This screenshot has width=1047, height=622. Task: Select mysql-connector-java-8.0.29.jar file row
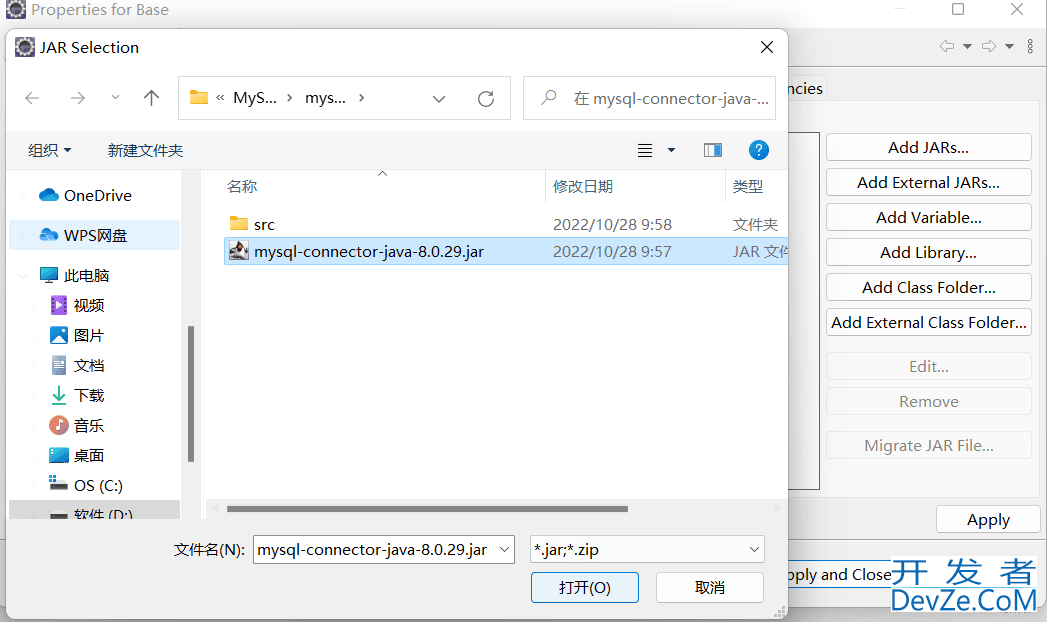tap(505, 252)
